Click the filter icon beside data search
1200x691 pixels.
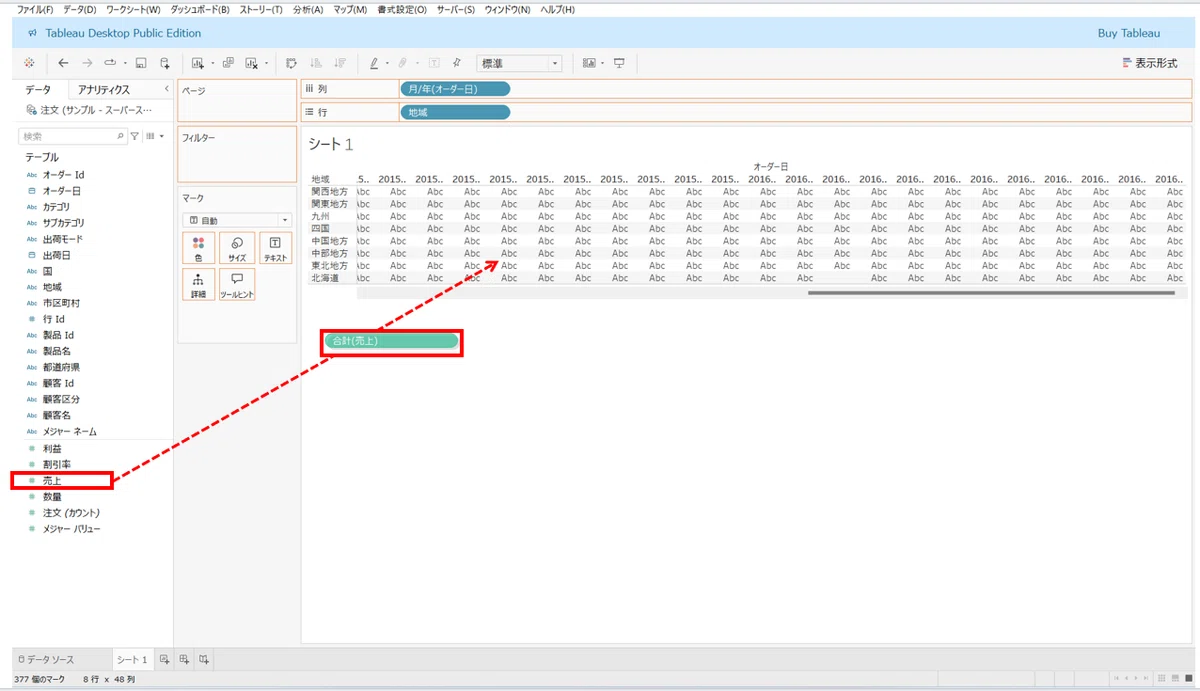(135, 136)
